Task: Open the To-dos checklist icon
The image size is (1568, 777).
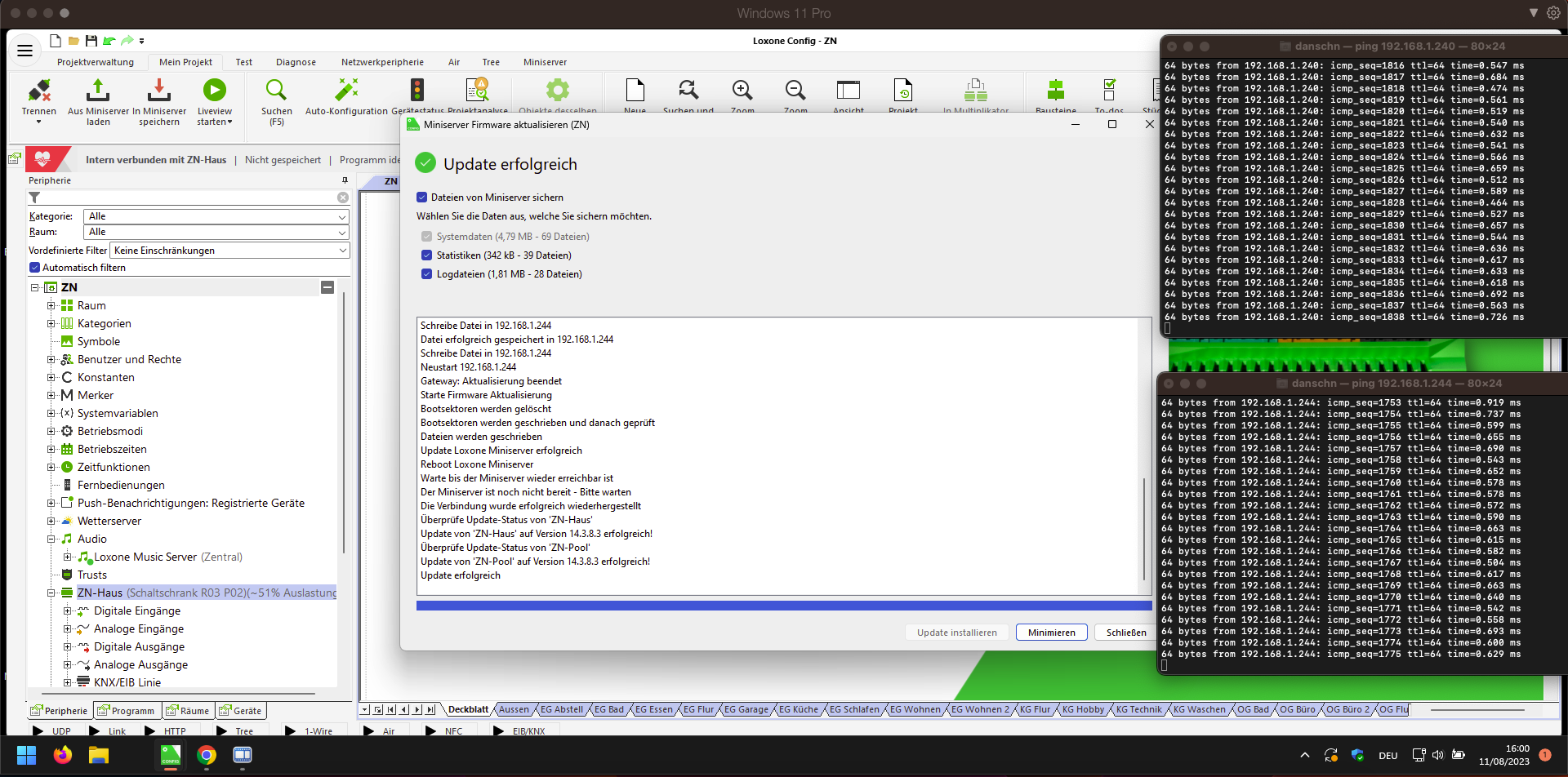Action: tap(1109, 90)
